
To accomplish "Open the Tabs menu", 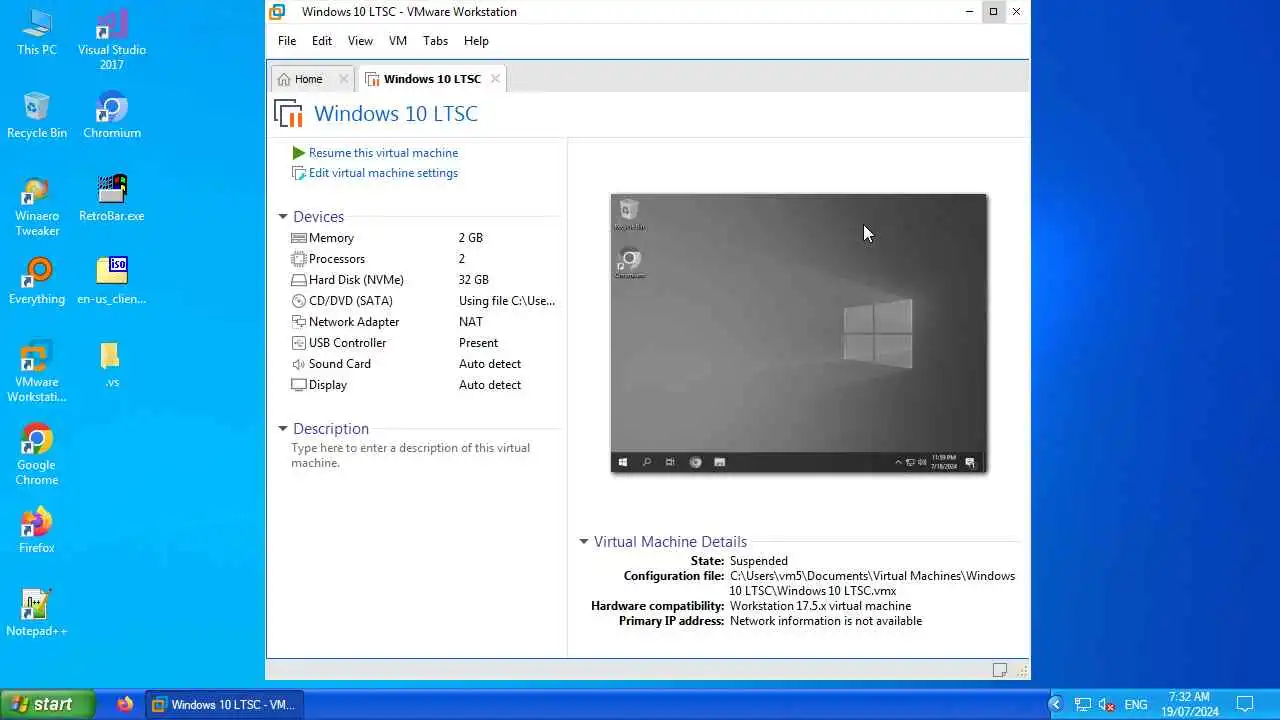I will pyautogui.click(x=435, y=41).
